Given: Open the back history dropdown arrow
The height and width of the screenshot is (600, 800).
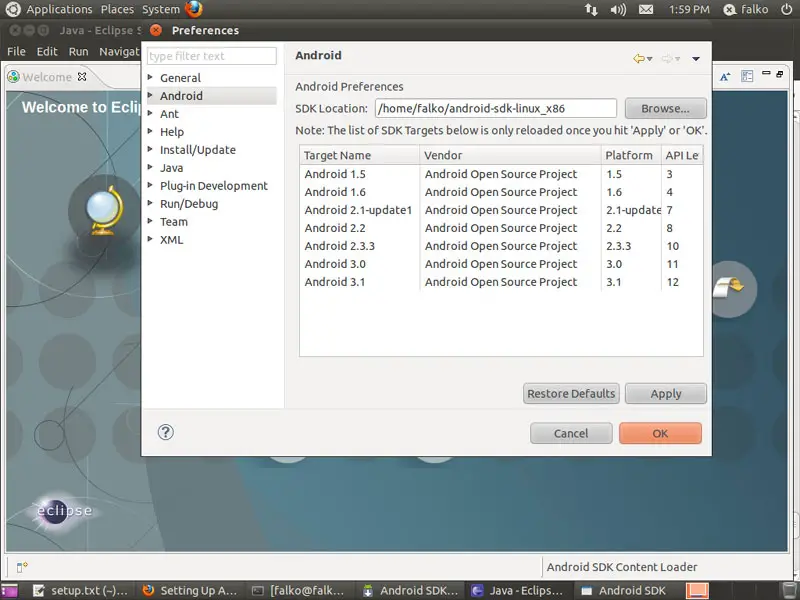Looking at the screenshot, I should tap(649, 59).
